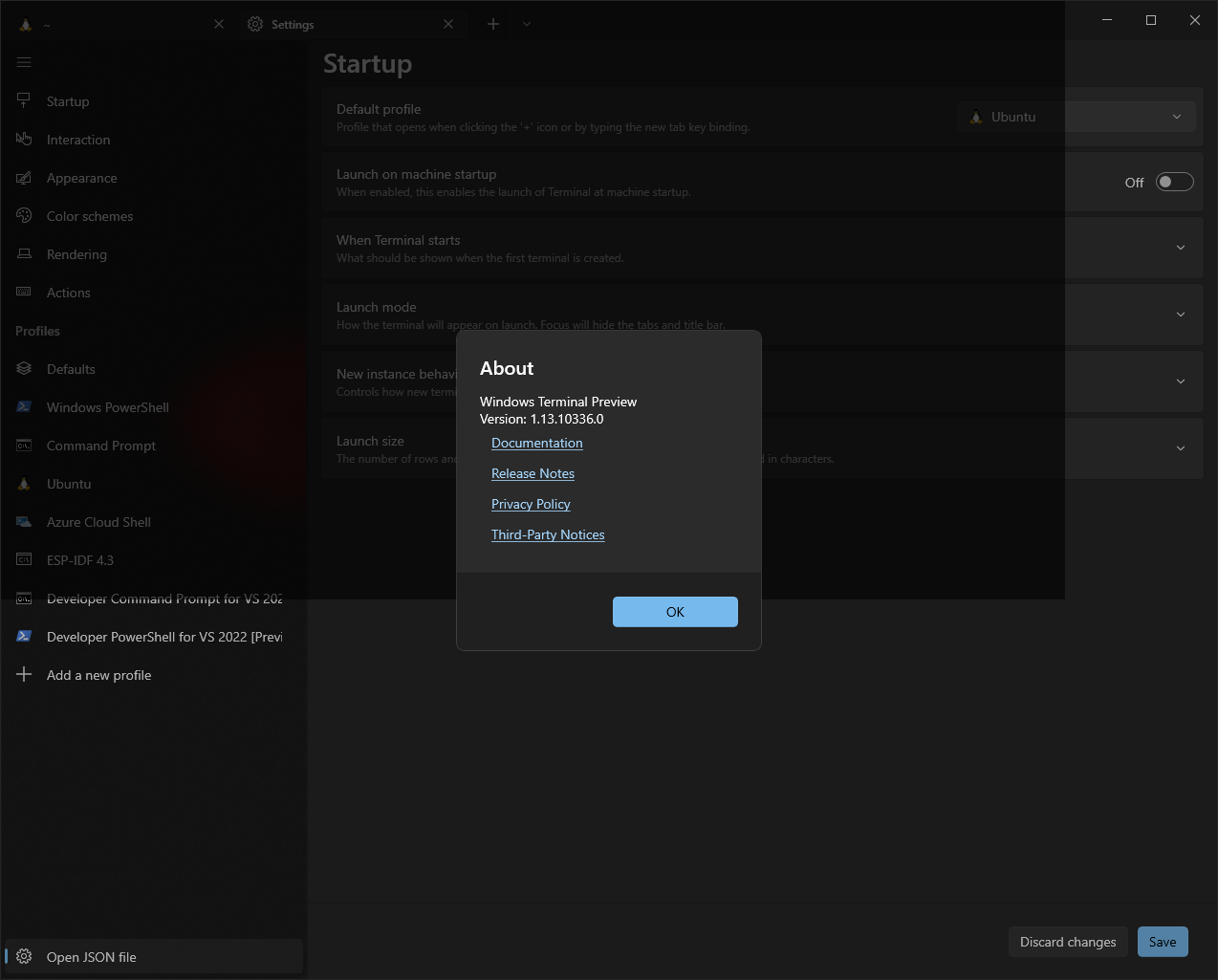Select the ESP-IDF 4.3 profile
Image resolution: width=1218 pixels, height=980 pixels.
pyautogui.click(x=153, y=560)
